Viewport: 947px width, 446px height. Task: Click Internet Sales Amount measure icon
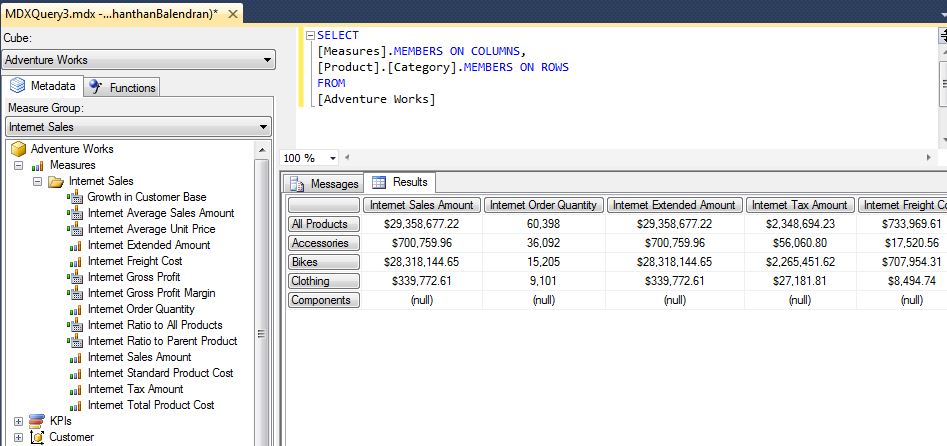[75, 358]
